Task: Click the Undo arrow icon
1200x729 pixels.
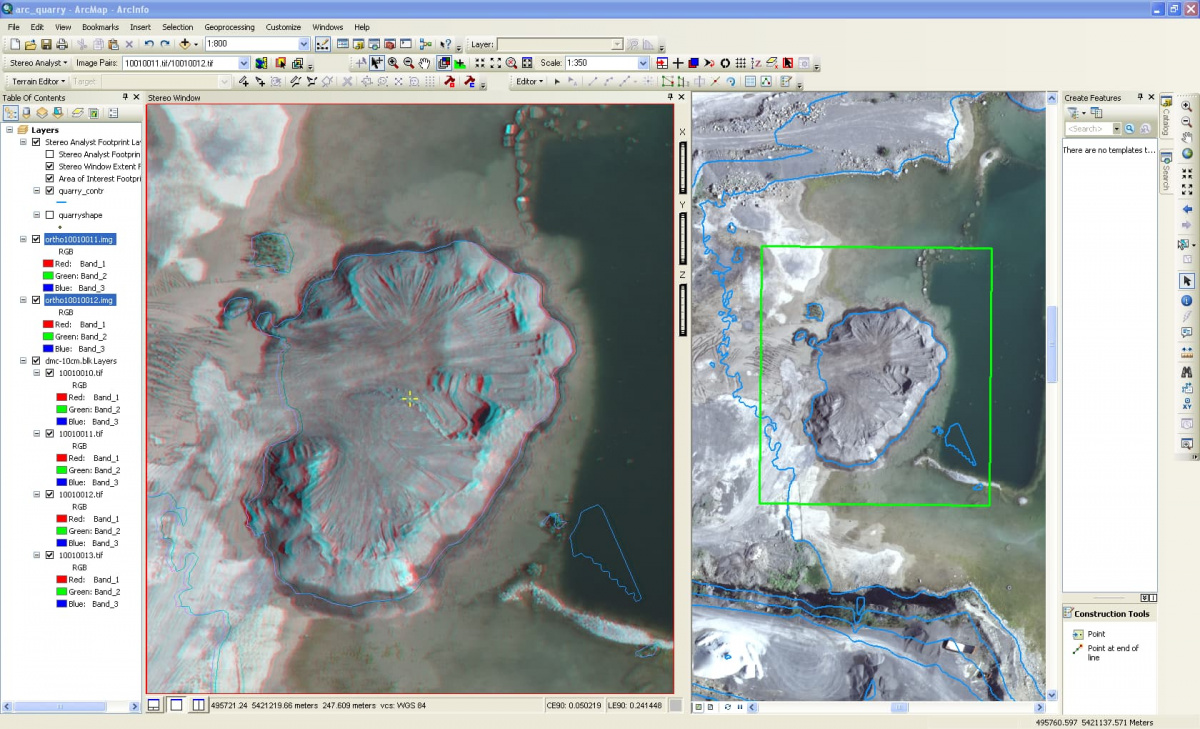Action: [x=149, y=45]
